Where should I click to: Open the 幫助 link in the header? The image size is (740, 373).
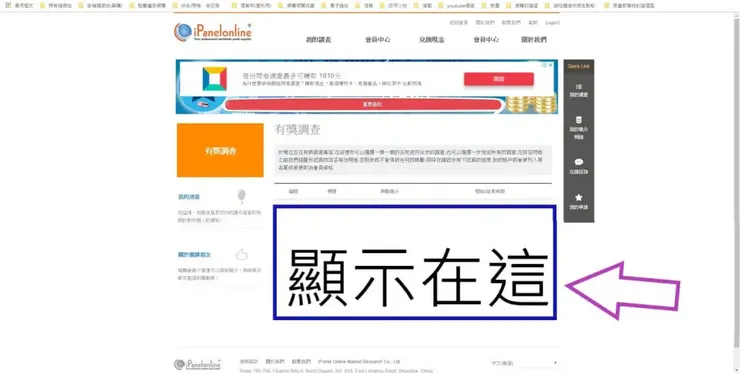click(x=533, y=23)
